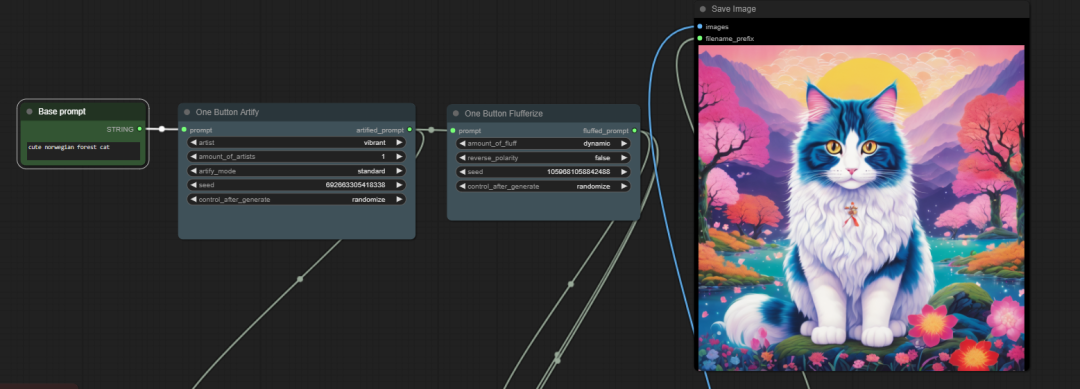Edit the cute norwegian forest cat text

point(83,151)
